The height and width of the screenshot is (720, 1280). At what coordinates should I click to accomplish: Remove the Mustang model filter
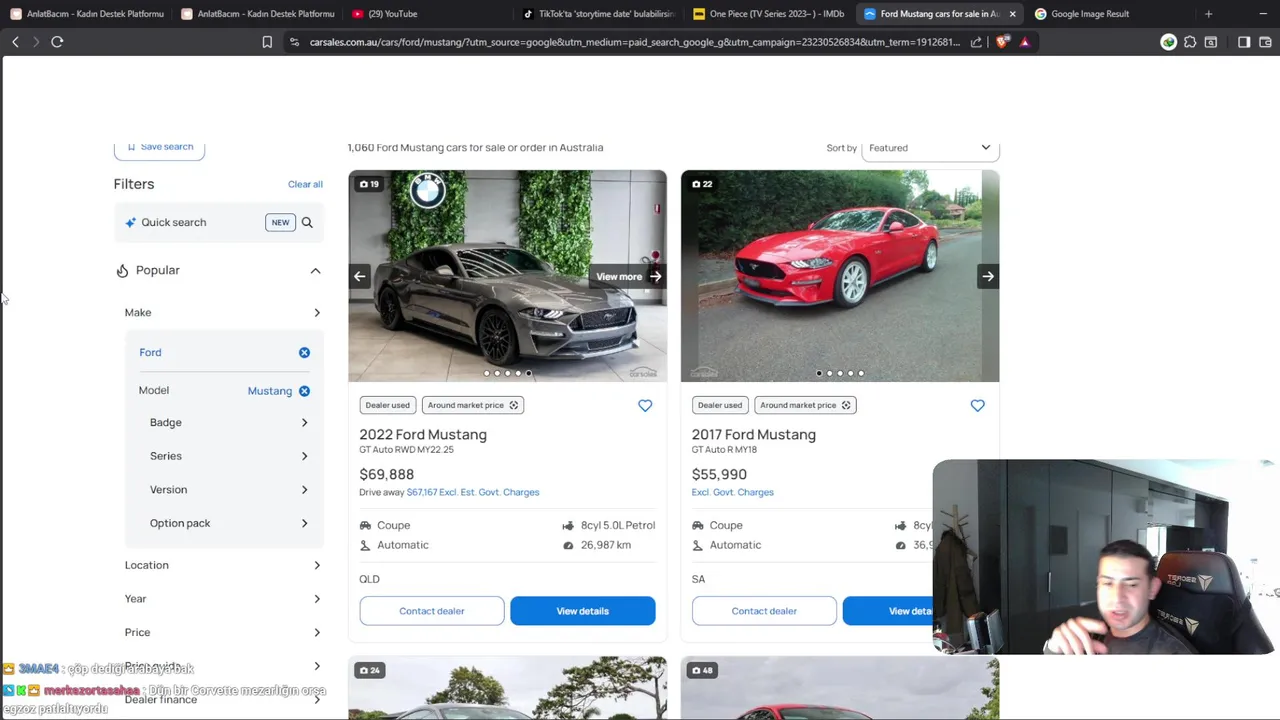[x=304, y=391]
